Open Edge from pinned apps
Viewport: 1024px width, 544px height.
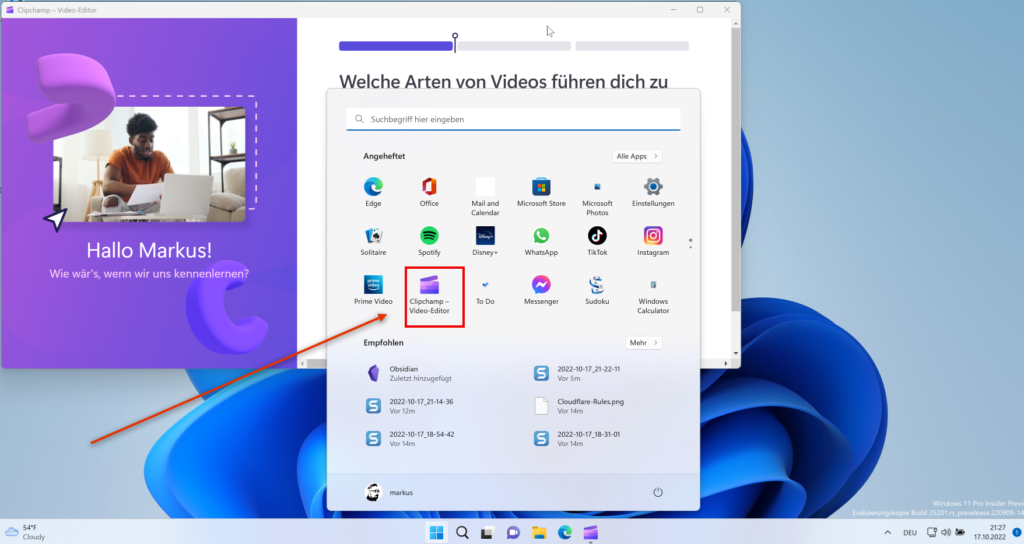(x=373, y=192)
